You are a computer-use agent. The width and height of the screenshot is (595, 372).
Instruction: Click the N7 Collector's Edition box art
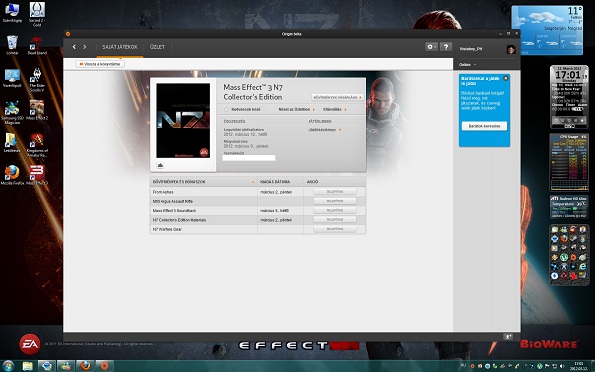pyautogui.click(x=183, y=121)
